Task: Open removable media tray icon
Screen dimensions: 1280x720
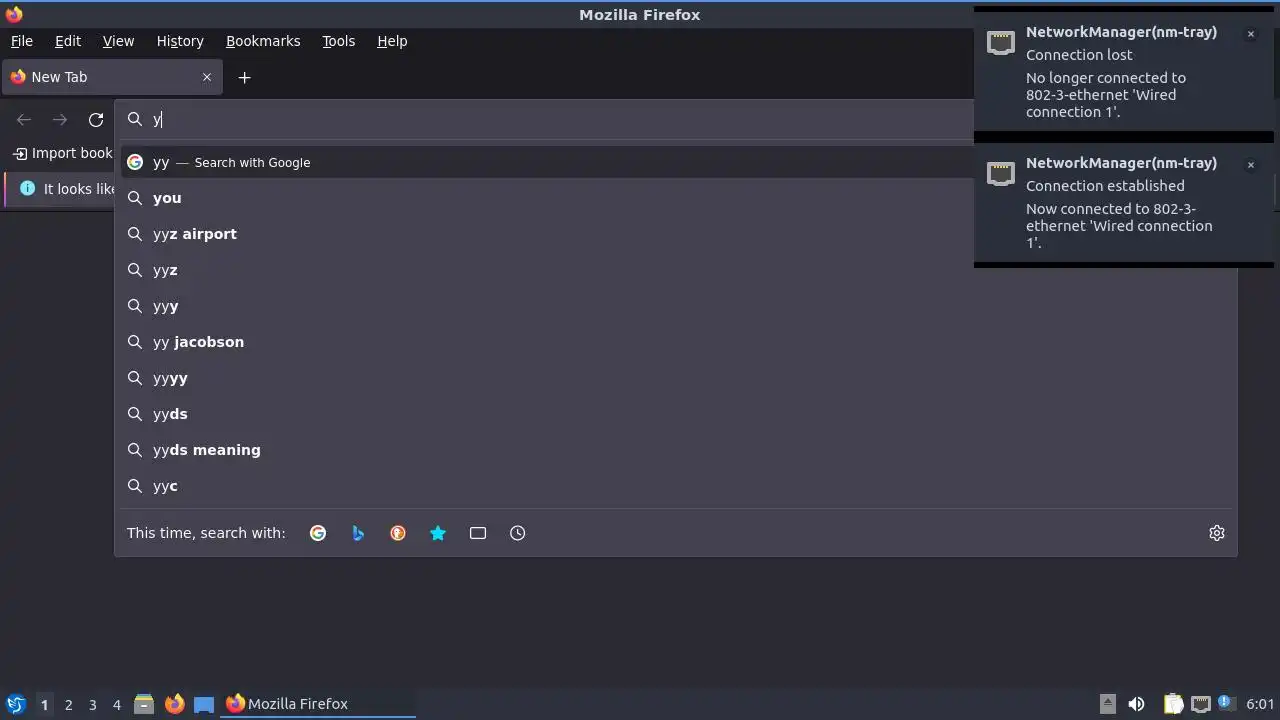Action: 1107,704
